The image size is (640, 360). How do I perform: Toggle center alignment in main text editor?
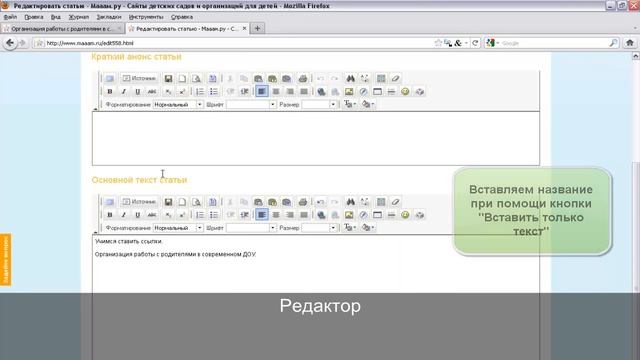click(276, 215)
